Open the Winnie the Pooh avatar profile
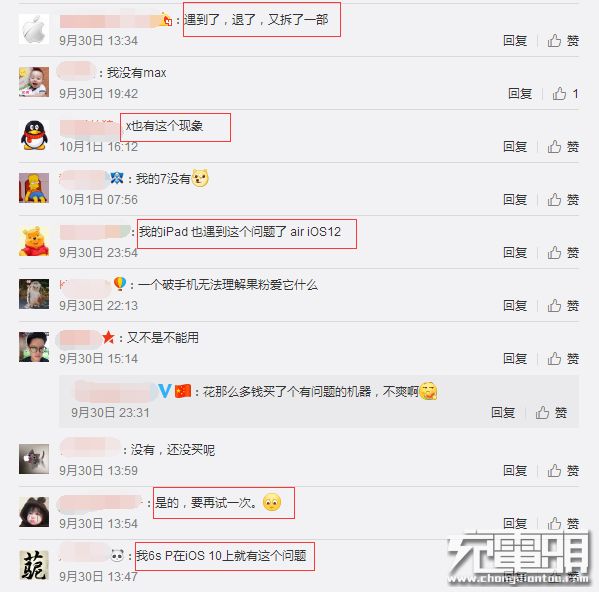This screenshot has height=592, width=599. tap(34, 241)
